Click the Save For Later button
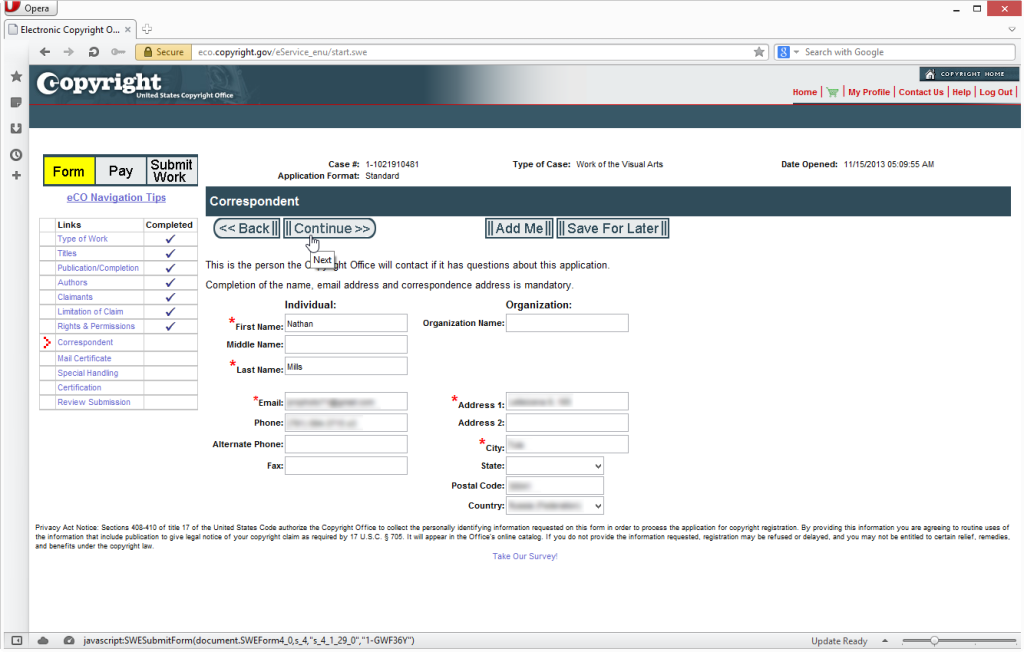This screenshot has width=1024, height=652. 613,229
